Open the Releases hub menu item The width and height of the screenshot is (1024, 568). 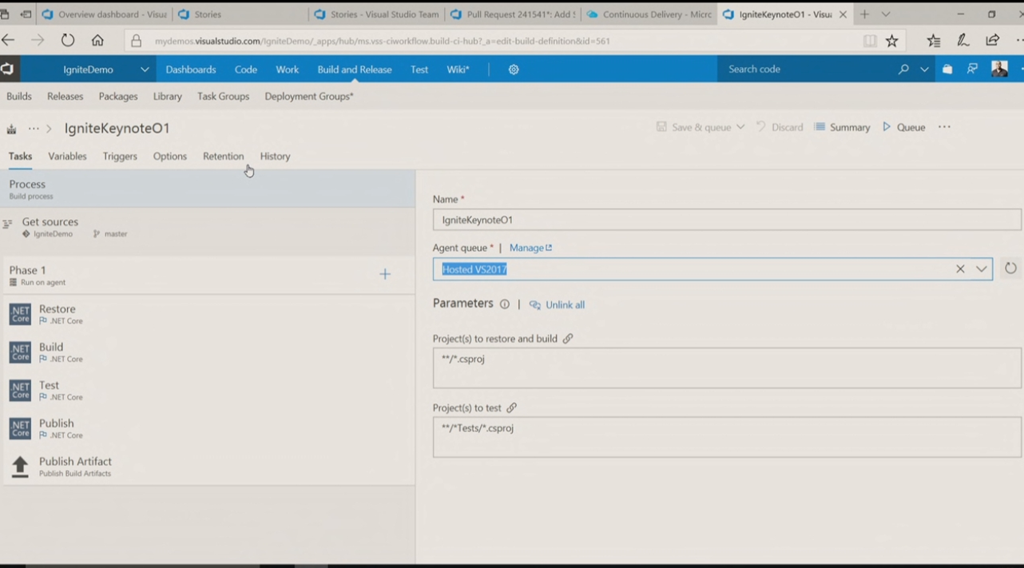(65, 97)
